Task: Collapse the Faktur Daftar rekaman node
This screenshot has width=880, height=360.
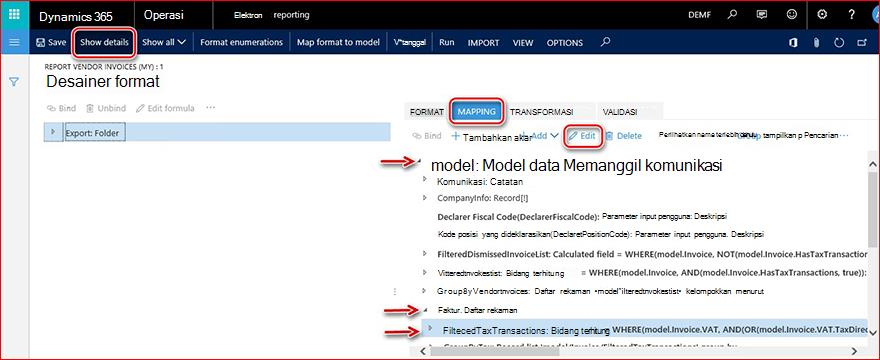Action: click(425, 309)
